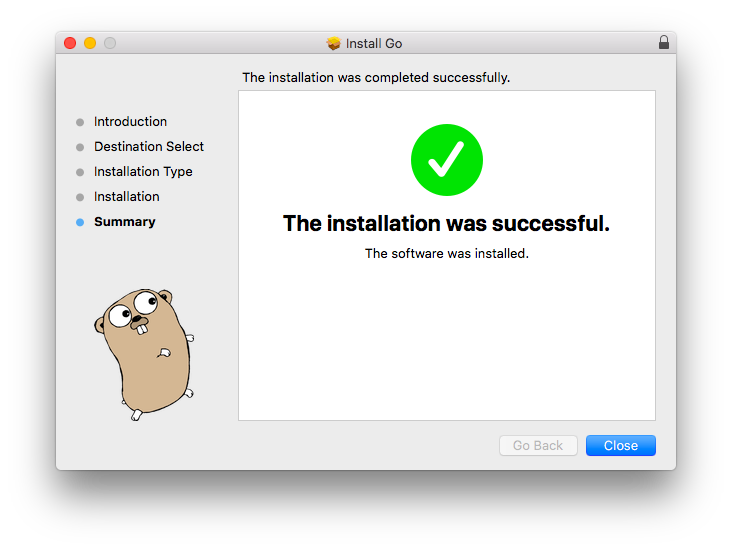Click the gray bullet next to Installation

80,197
